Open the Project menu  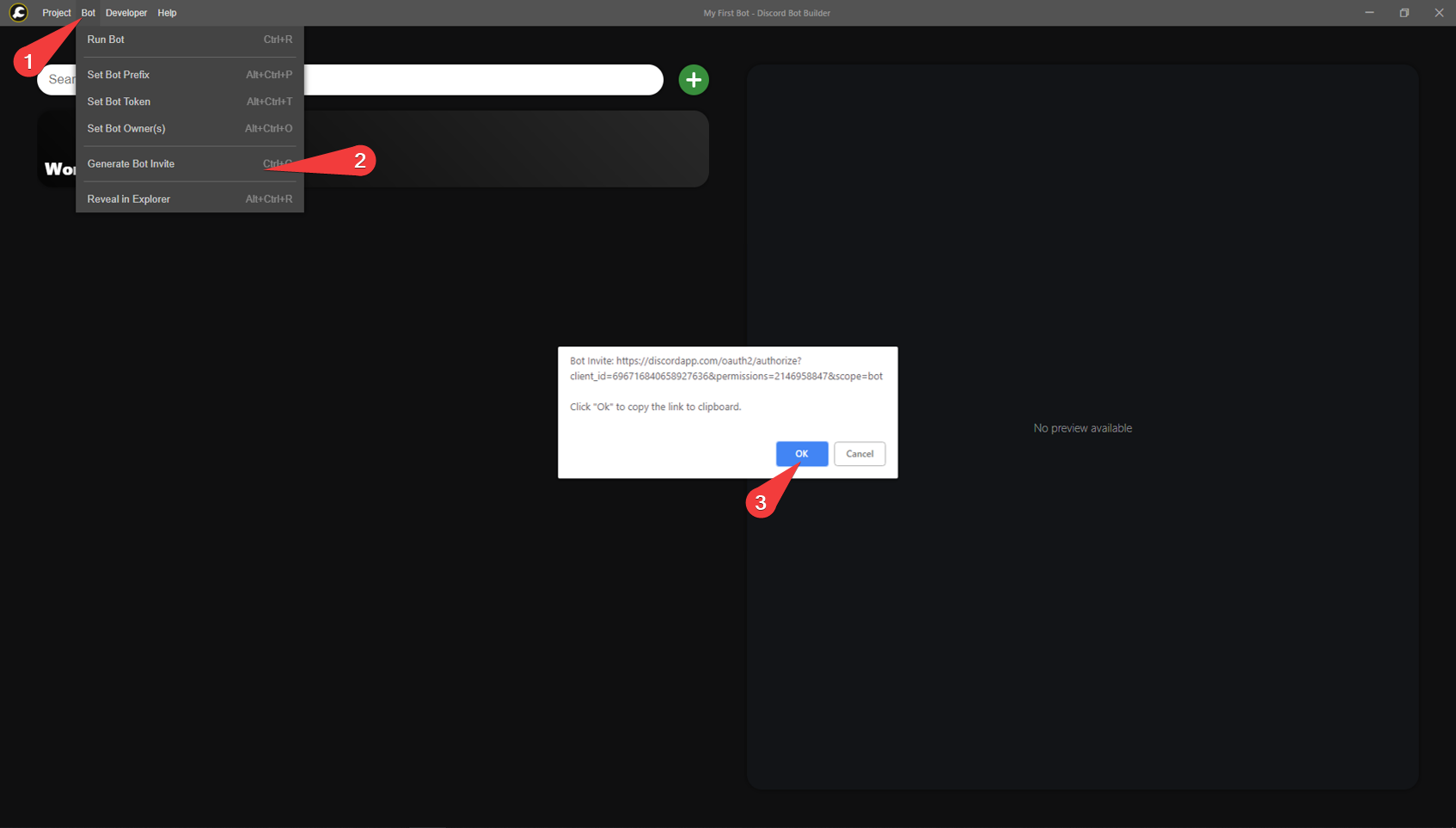coord(57,13)
